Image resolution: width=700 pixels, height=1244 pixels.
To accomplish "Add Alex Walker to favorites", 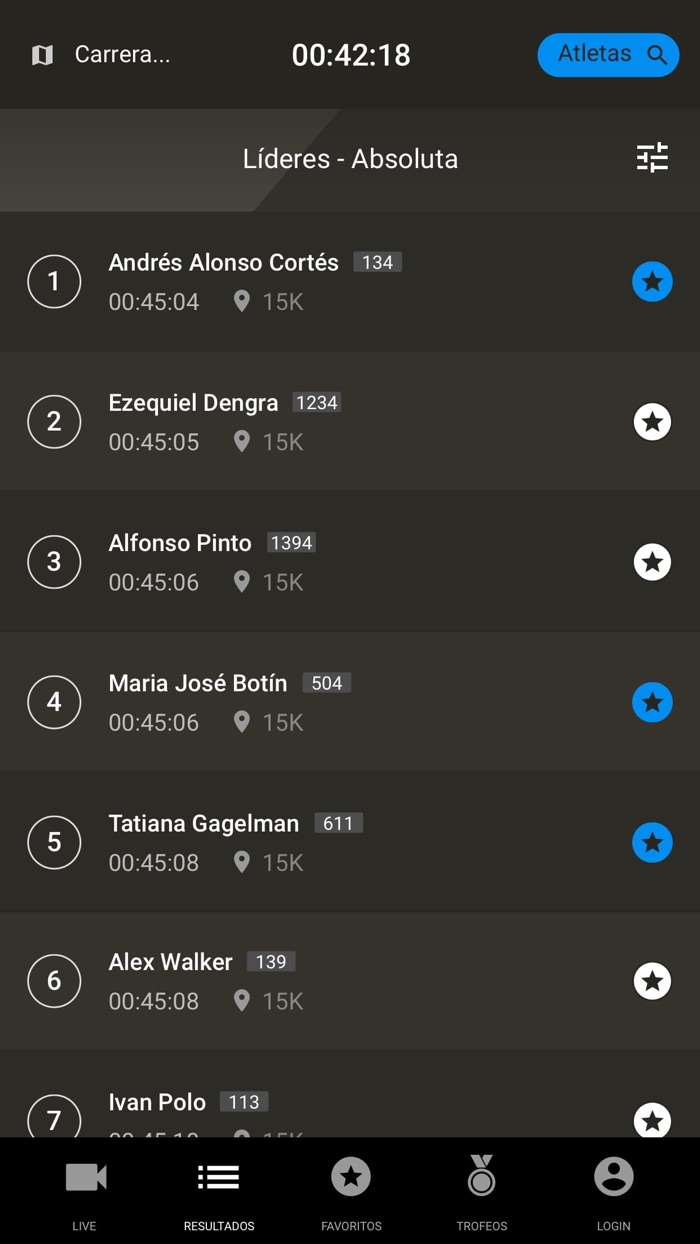I will [652, 981].
